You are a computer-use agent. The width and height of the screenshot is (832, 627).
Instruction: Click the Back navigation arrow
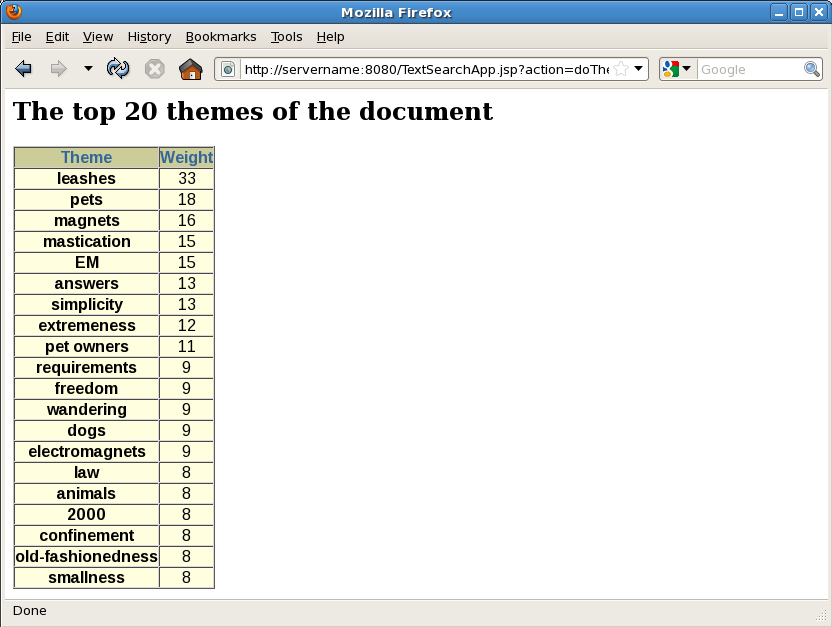coord(24,69)
